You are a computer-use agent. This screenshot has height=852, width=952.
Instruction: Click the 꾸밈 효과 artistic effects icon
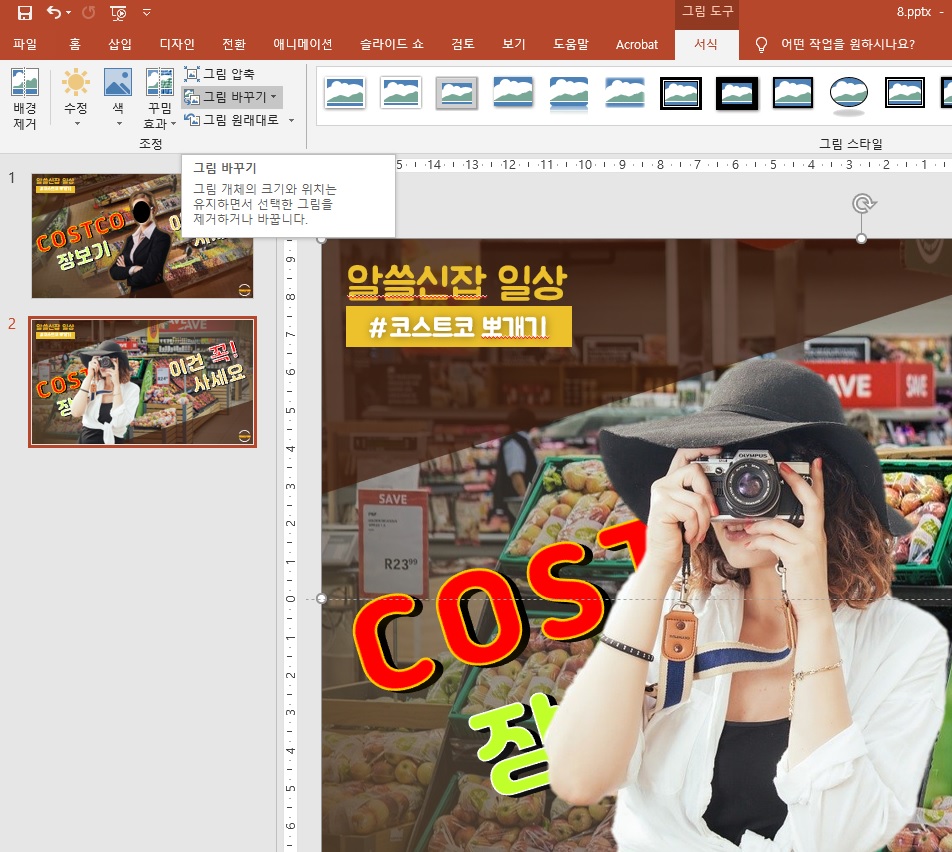160,83
